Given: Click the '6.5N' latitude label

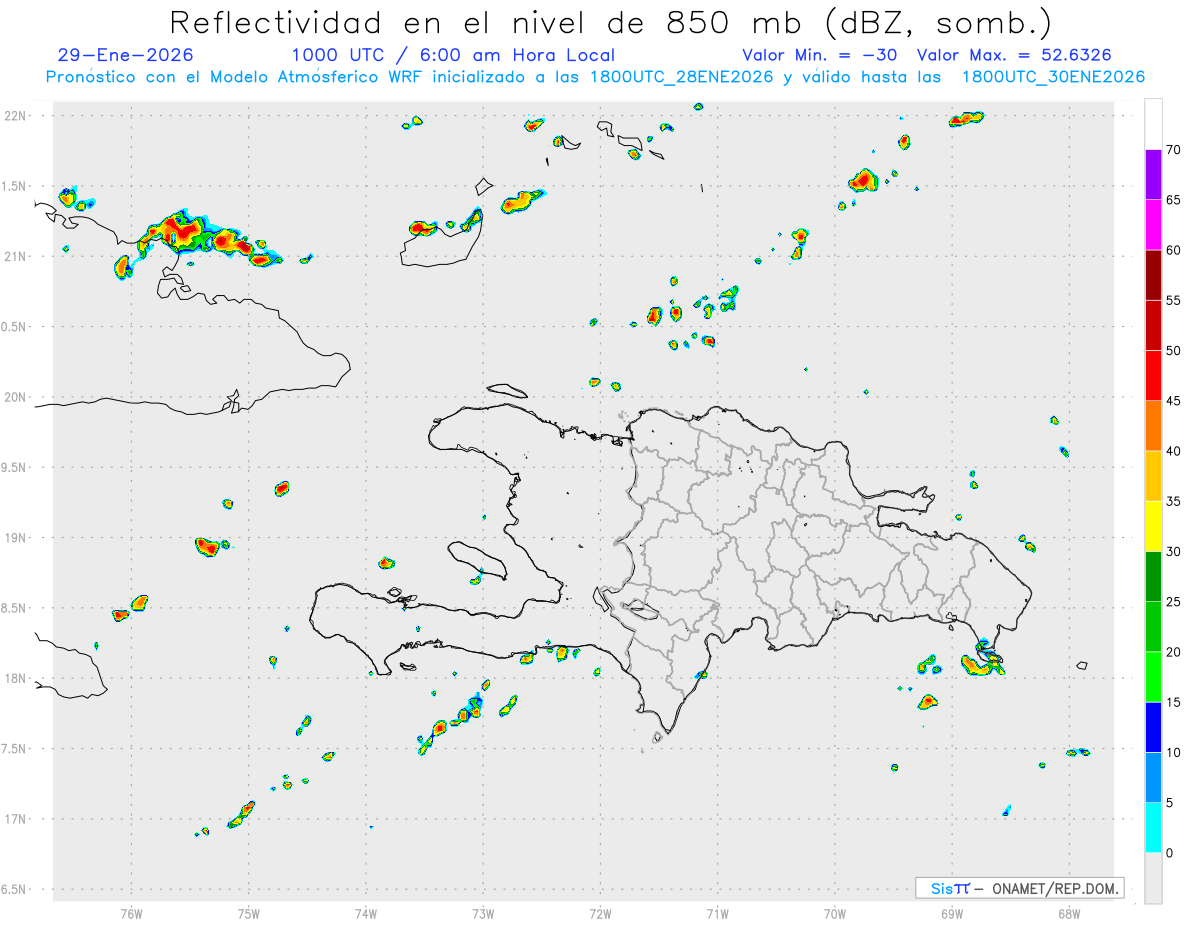Looking at the screenshot, I should pyautogui.click(x=15, y=890).
